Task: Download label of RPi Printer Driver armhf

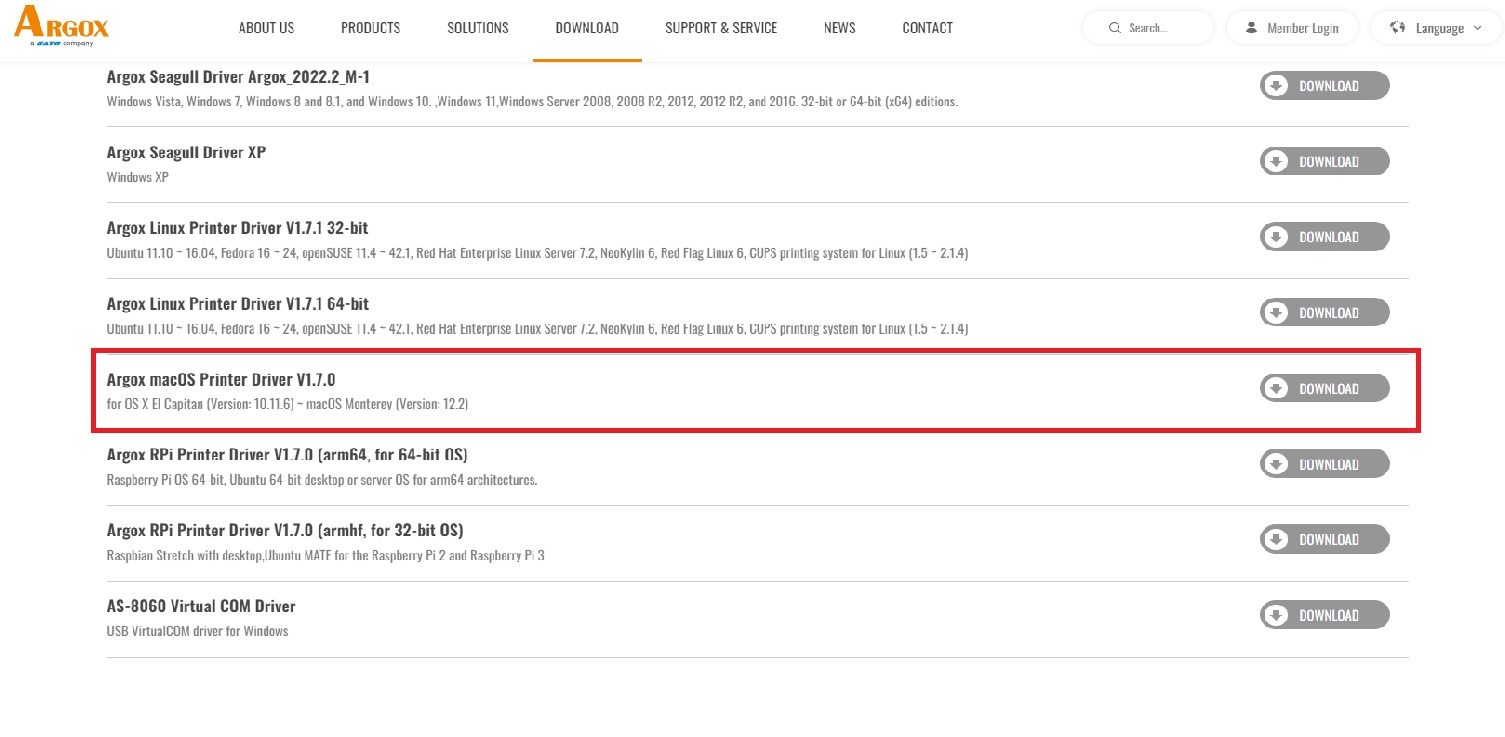Action: [x=1329, y=540]
